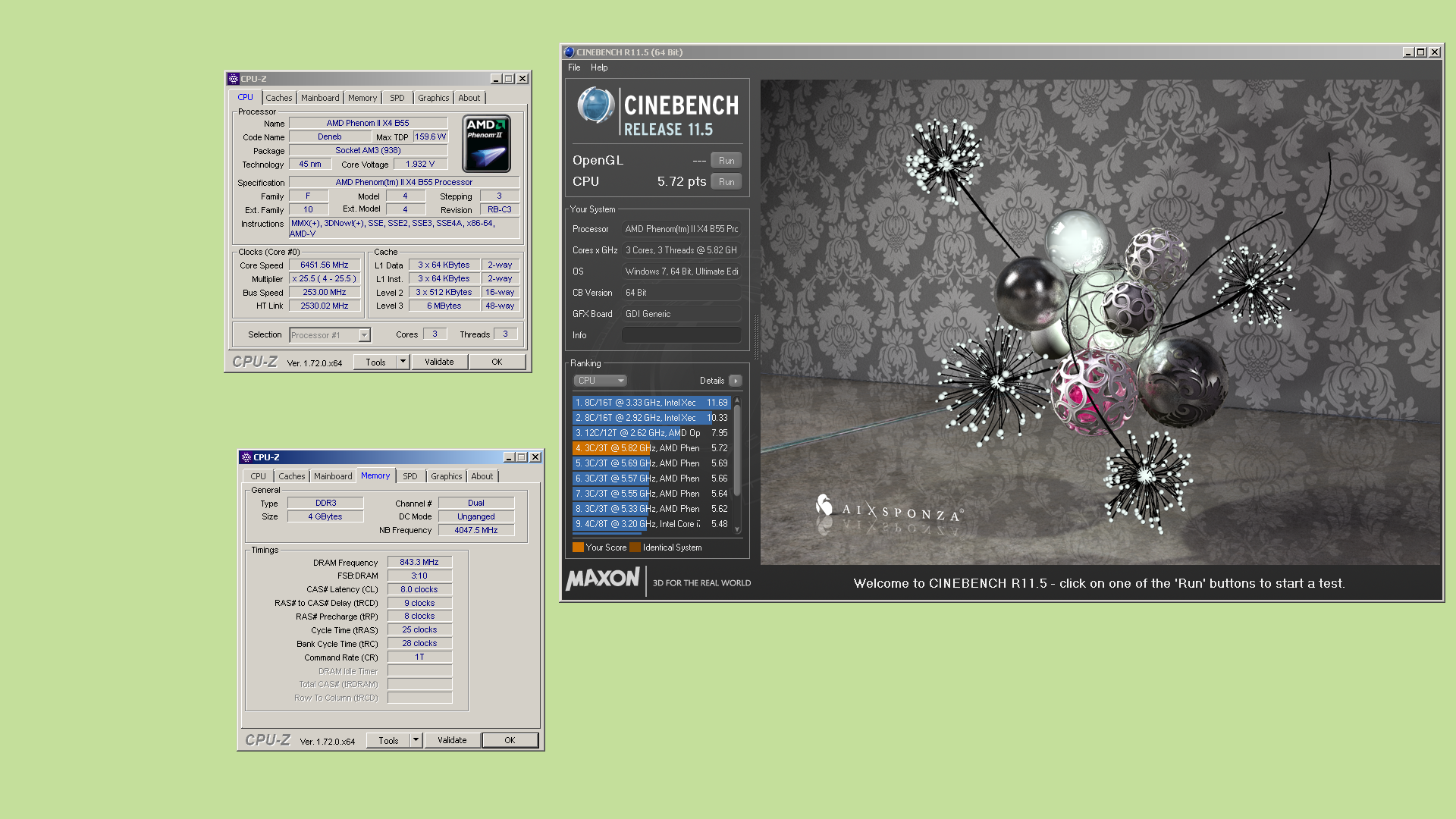Open the Processor #1 selection dropdown
The height and width of the screenshot is (819, 1456).
pyautogui.click(x=364, y=334)
